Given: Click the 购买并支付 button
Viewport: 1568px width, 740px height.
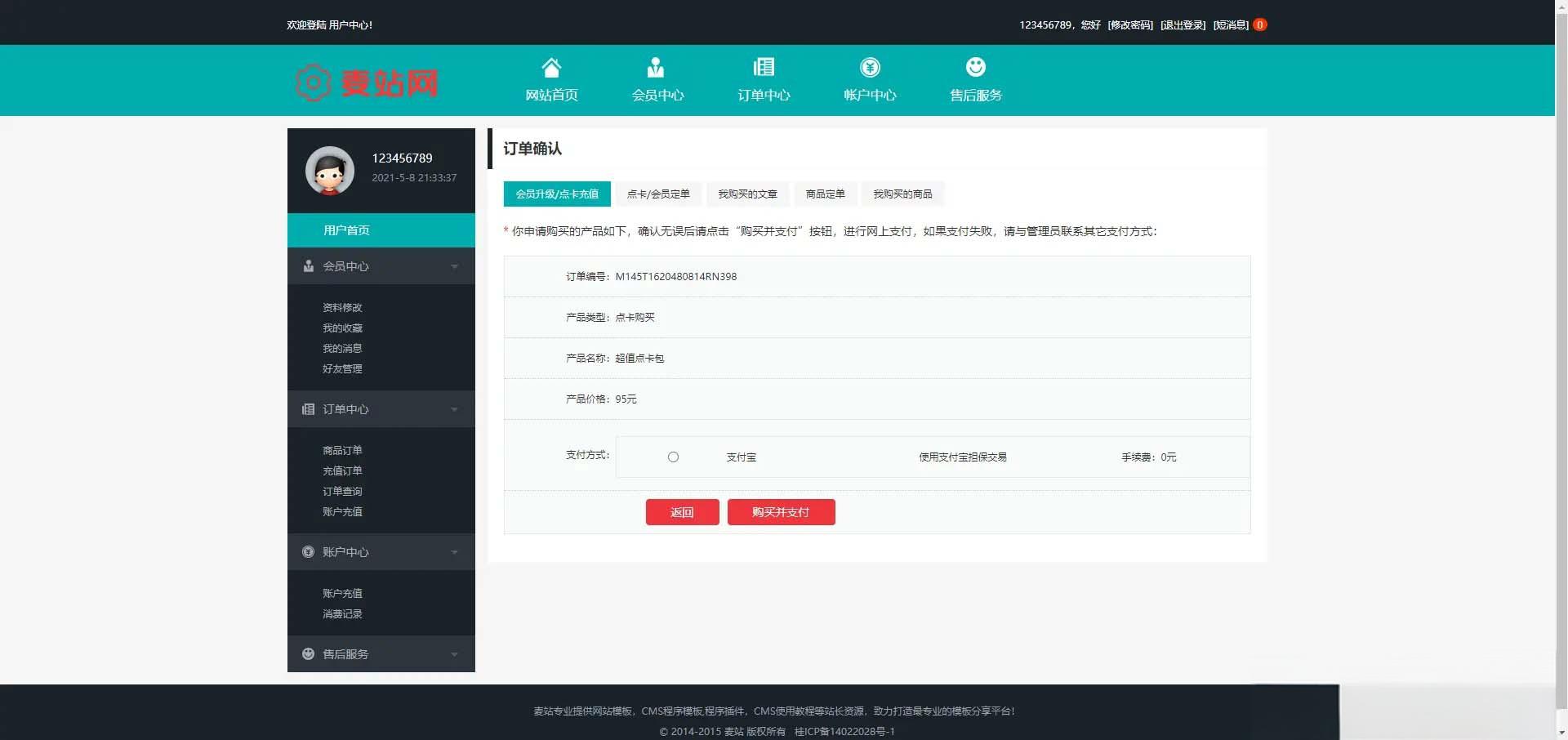Looking at the screenshot, I should point(782,512).
